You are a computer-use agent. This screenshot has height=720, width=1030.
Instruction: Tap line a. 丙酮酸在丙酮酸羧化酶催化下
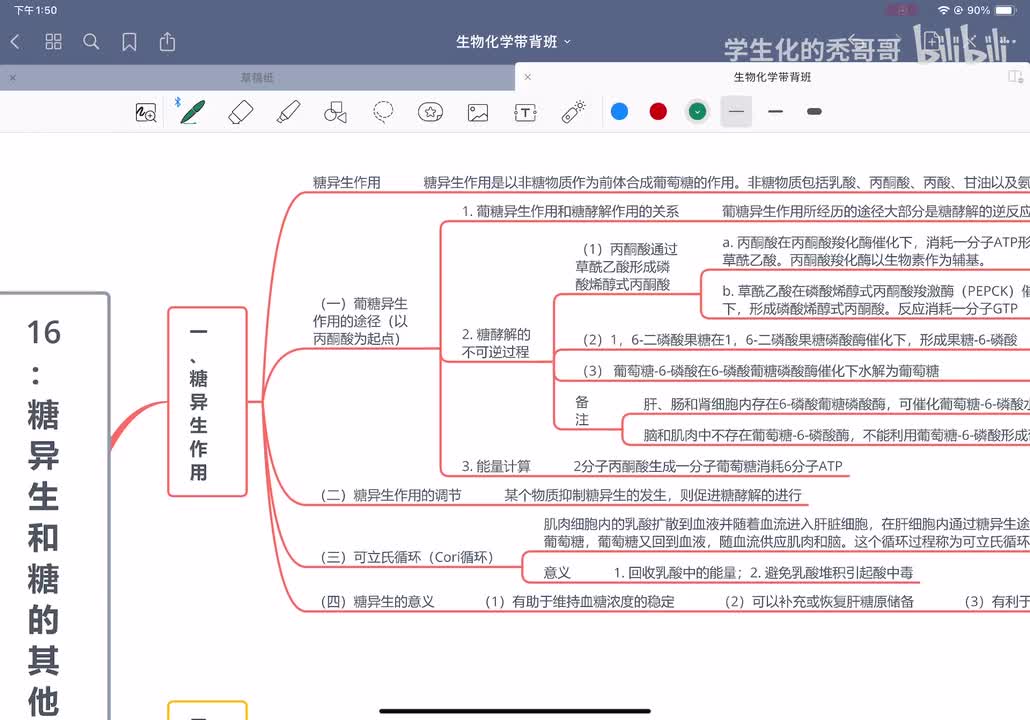click(x=876, y=252)
